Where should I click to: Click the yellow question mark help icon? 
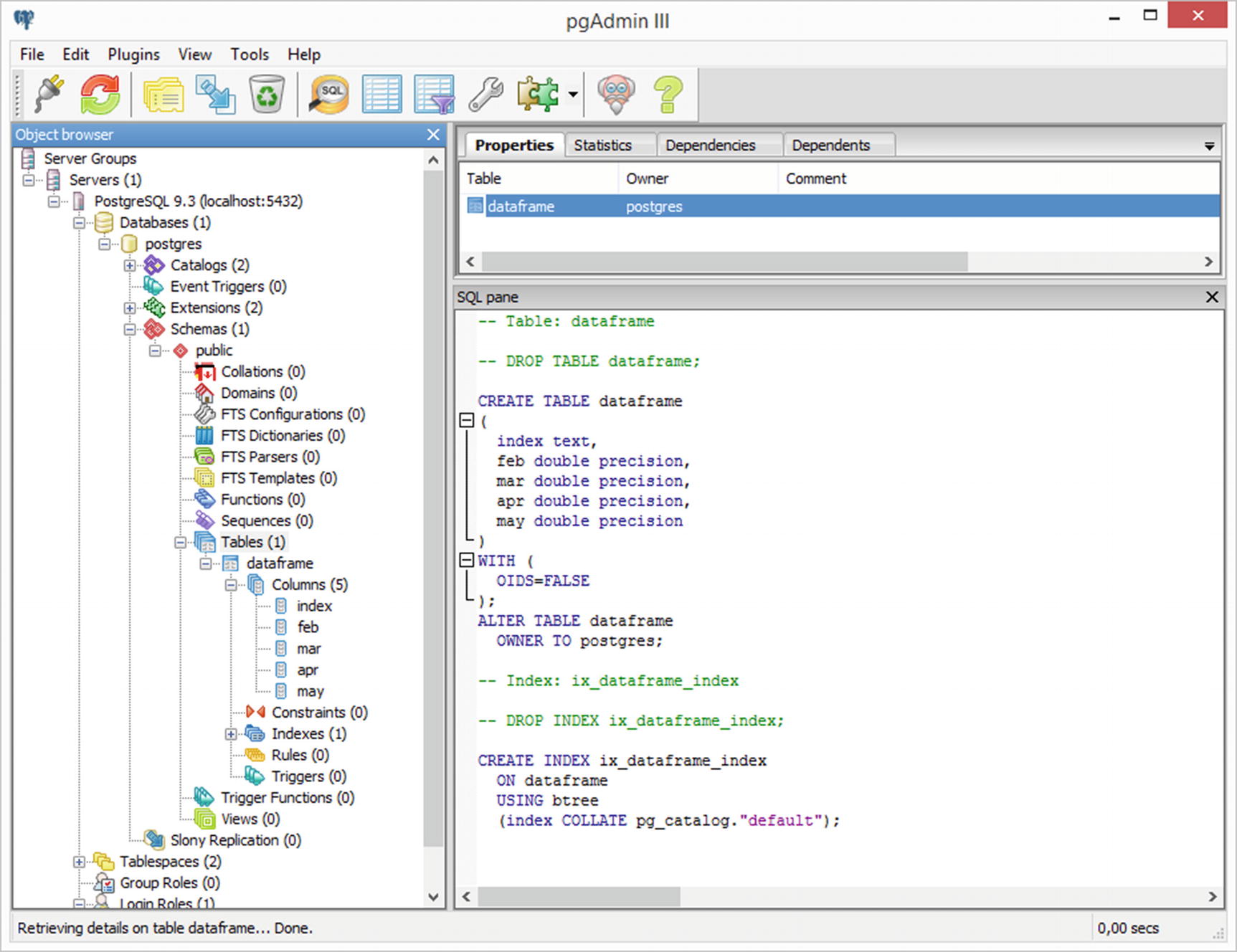tap(668, 94)
